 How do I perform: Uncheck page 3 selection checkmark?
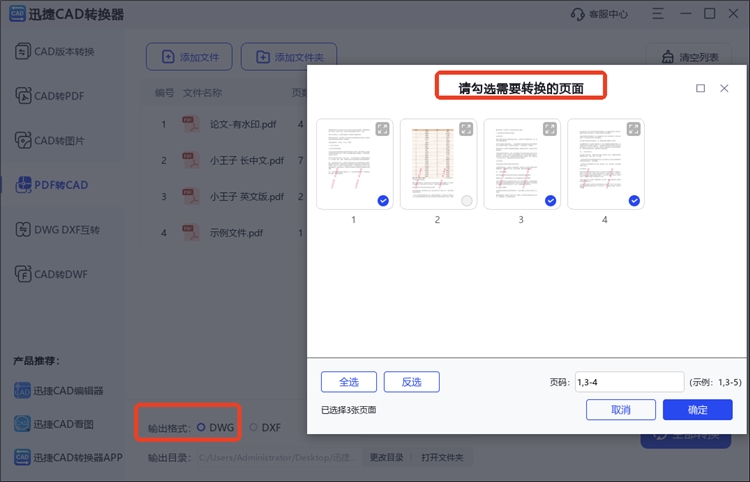(551, 201)
